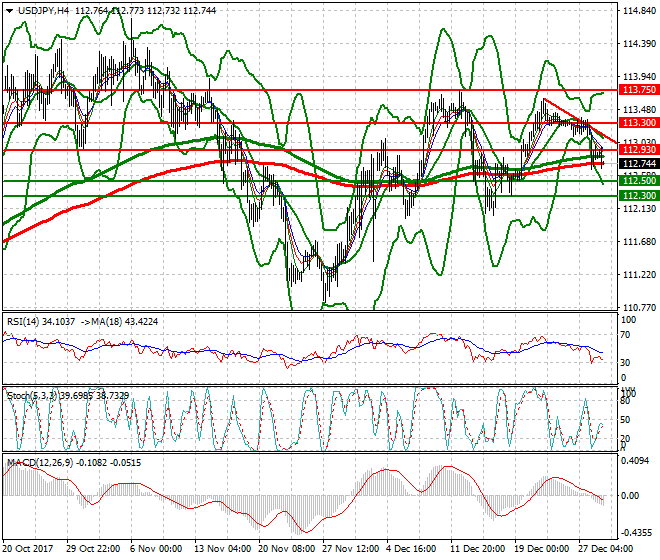Screen dimensions: 660x560
Task: Click the 20 Oct 2017 date on time axis
Action: pos(30,549)
